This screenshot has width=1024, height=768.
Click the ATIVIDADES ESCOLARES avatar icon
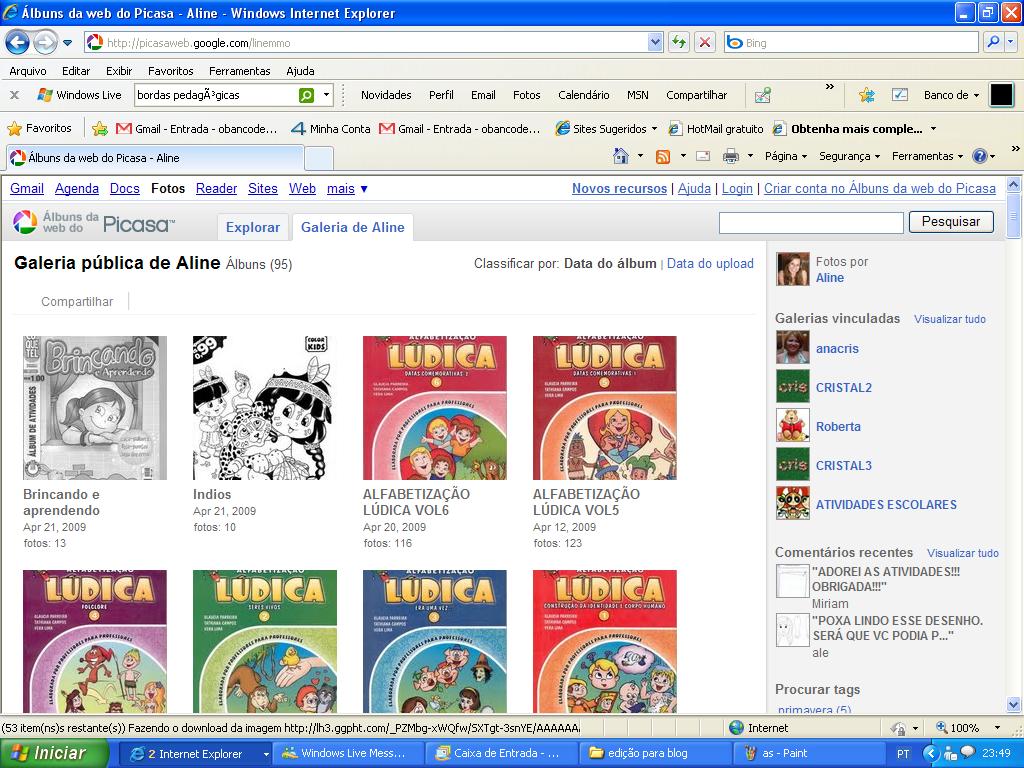click(x=793, y=504)
